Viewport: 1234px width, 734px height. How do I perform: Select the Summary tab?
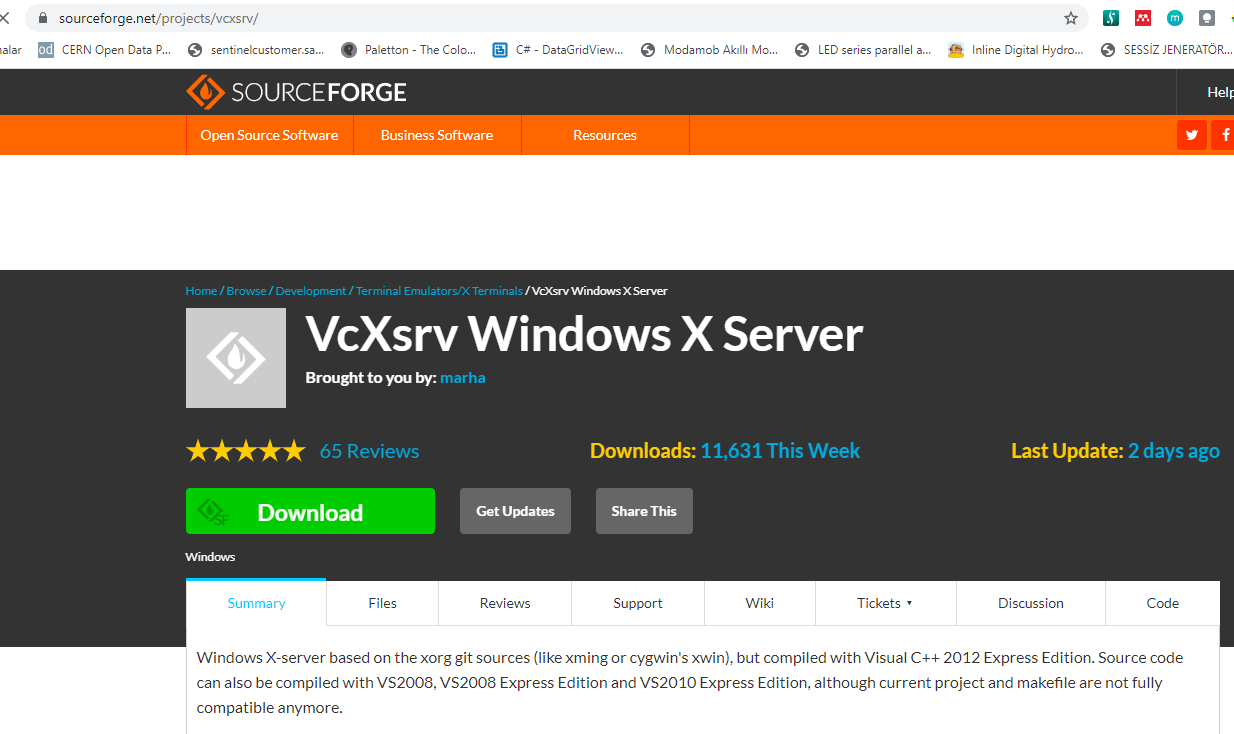256,603
